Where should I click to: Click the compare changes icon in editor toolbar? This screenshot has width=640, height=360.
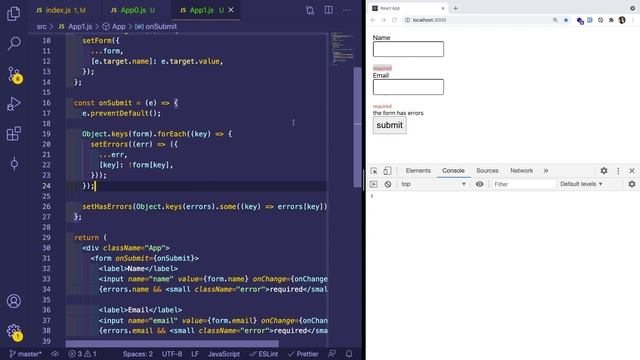tap(310, 10)
